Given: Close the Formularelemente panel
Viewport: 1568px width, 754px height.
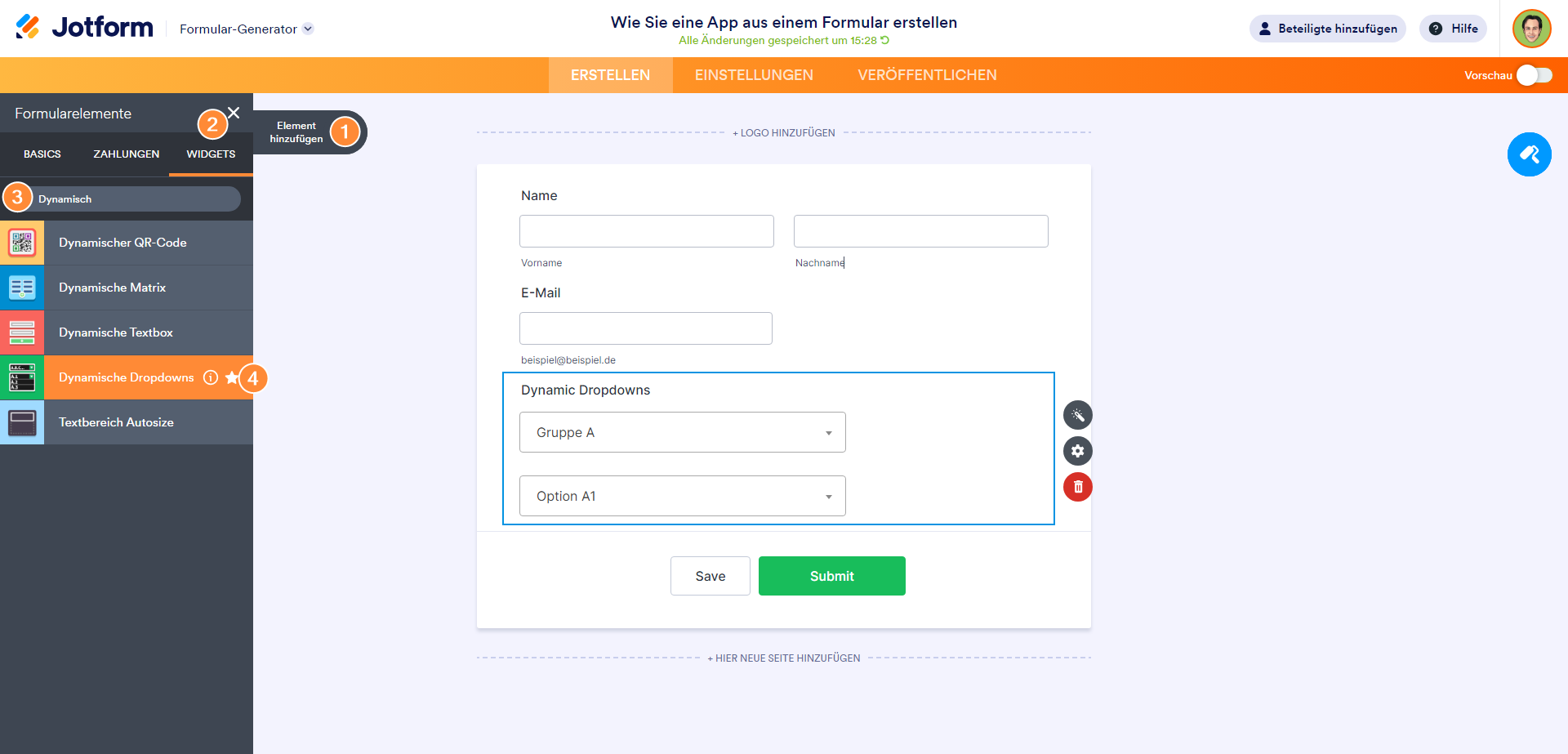Looking at the screenshot, I should coord(234,113).
